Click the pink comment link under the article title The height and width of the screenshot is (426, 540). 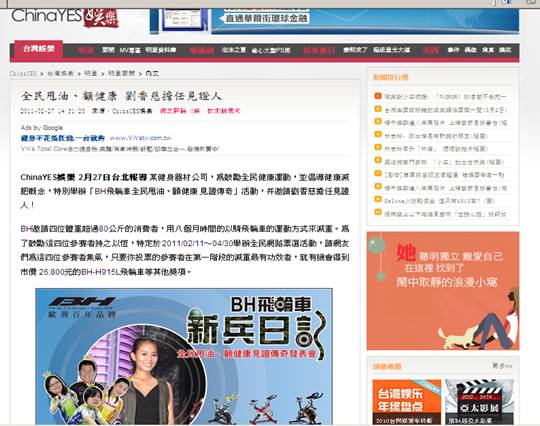180,111
